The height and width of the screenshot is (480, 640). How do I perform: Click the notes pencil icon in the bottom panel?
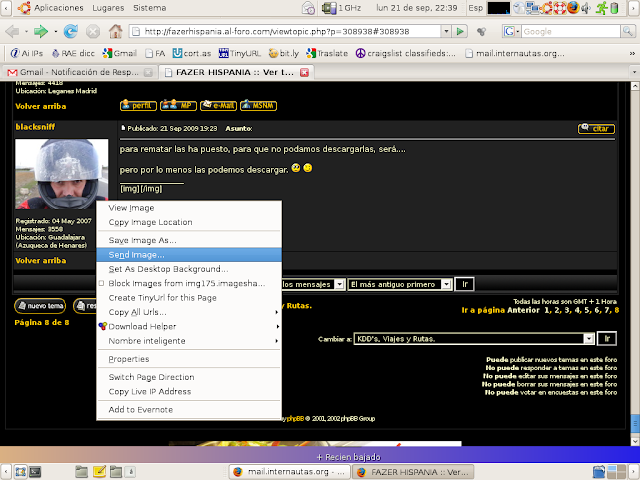99,472
